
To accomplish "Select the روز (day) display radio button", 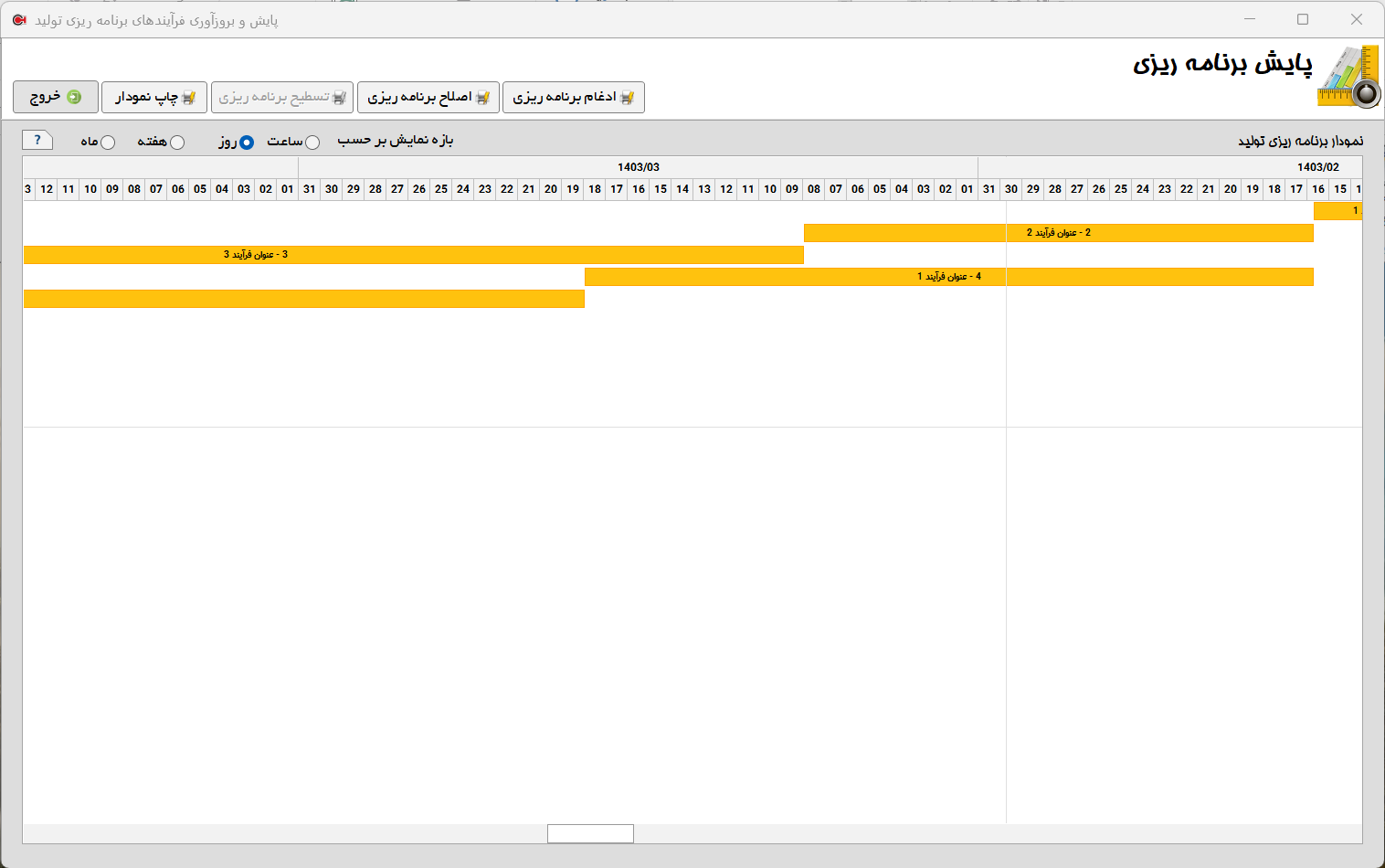I will [x=247, y=143].
